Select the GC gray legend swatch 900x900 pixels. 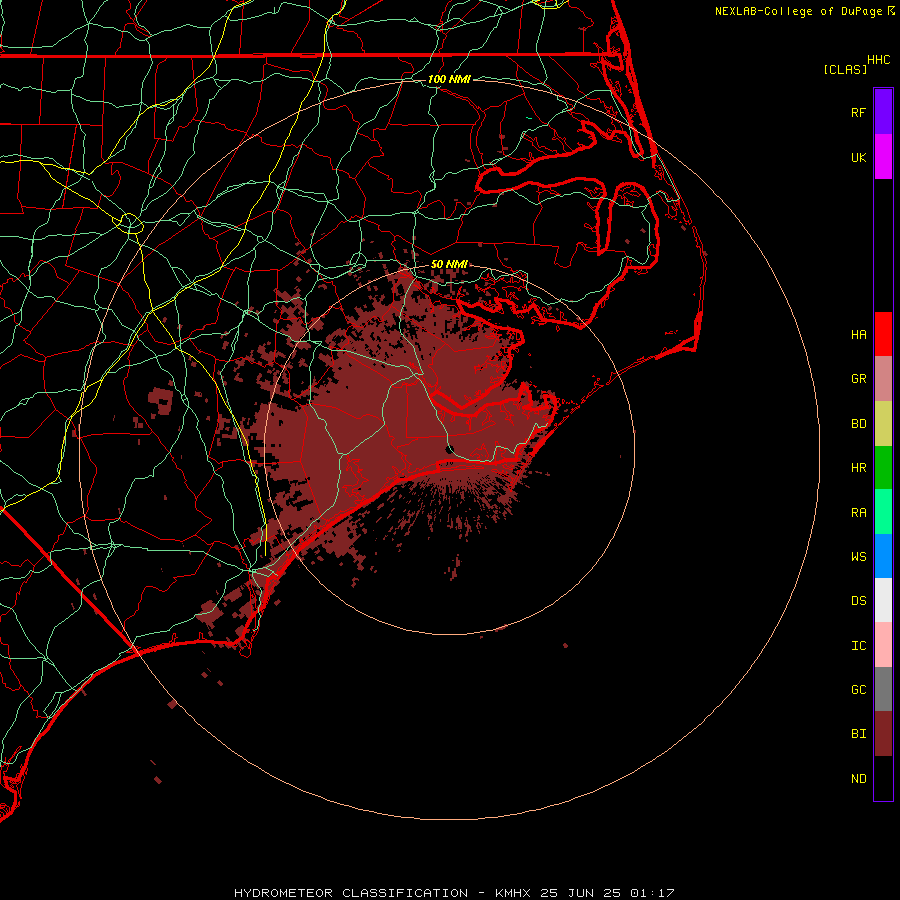coord(883,689)
